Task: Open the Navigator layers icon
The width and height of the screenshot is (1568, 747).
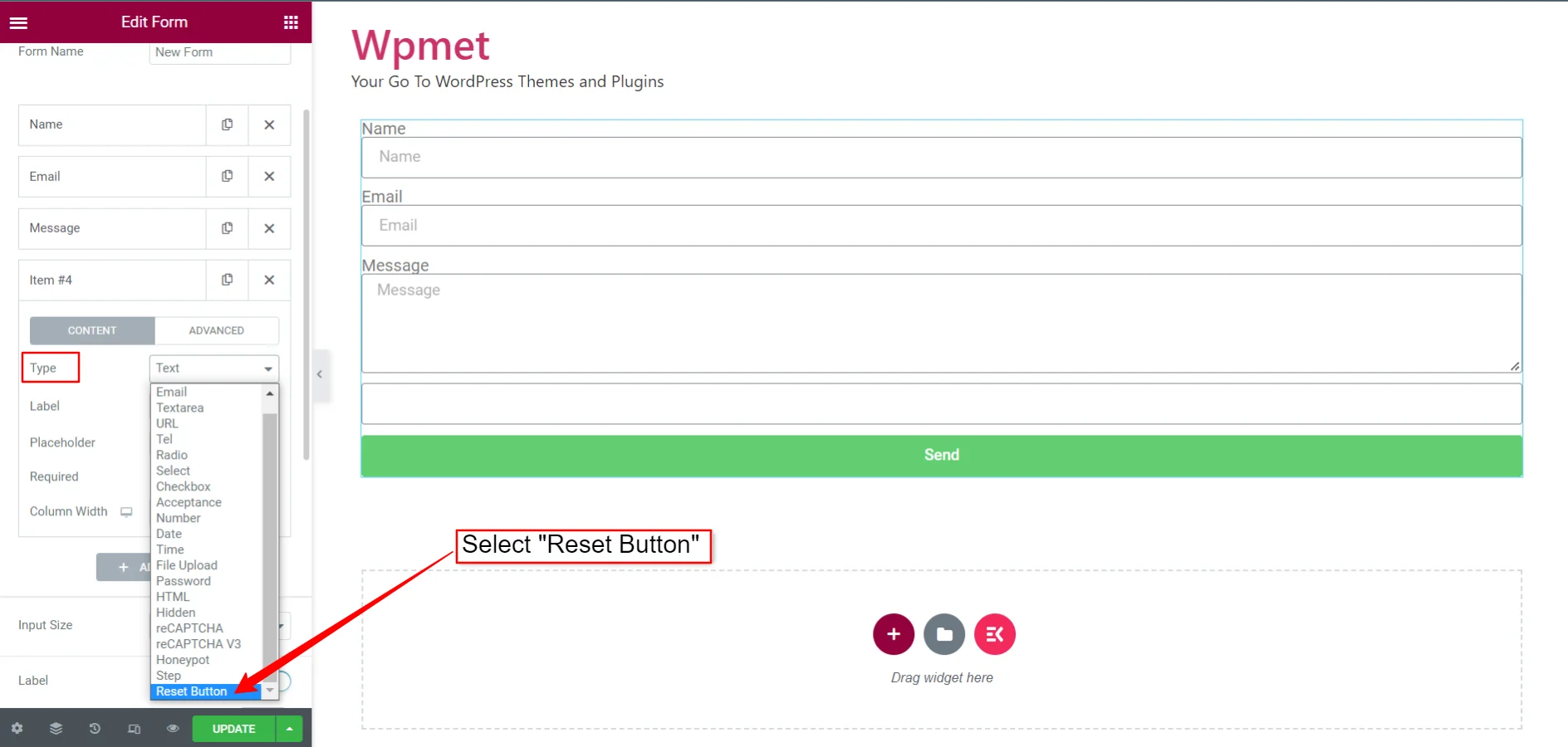Action: (x=56, y=729)
